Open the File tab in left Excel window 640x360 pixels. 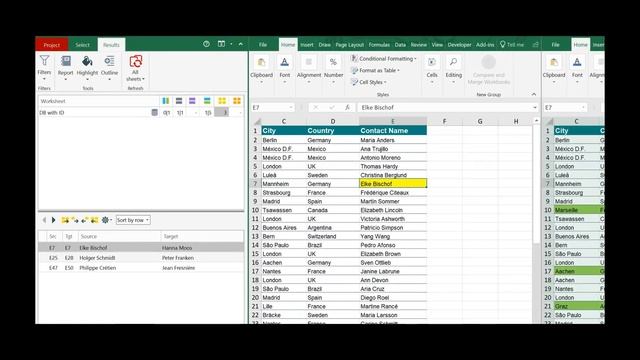263,45
